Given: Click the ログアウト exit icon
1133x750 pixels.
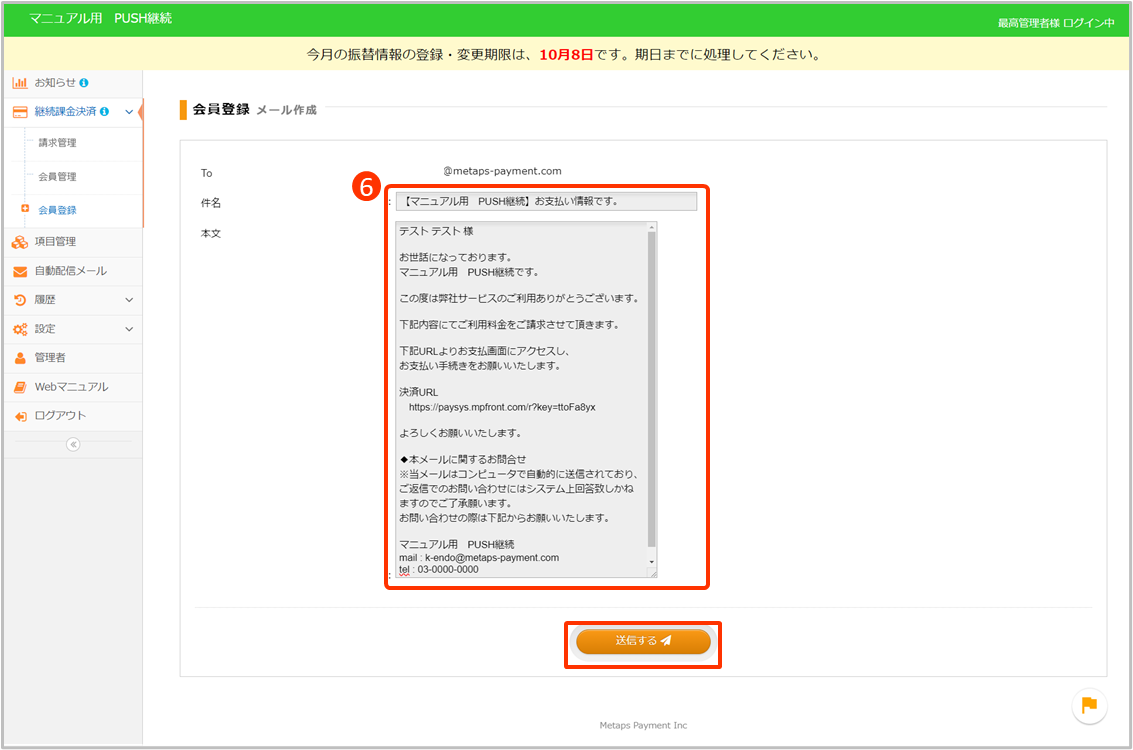Looking at the screenshot, I should tap(20, 416).
